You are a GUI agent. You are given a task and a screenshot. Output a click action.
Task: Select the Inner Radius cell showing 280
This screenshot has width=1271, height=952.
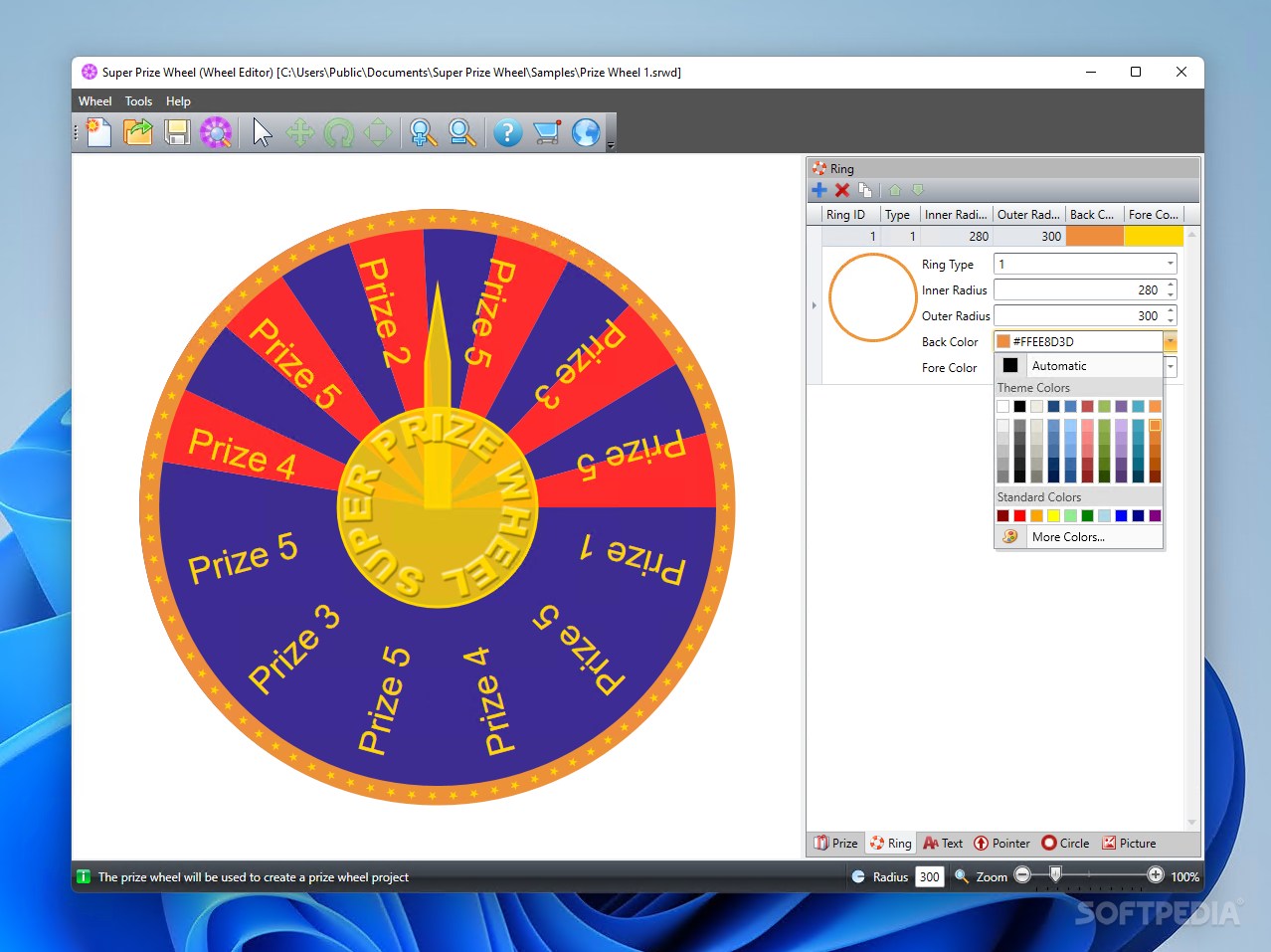point(957,237)
